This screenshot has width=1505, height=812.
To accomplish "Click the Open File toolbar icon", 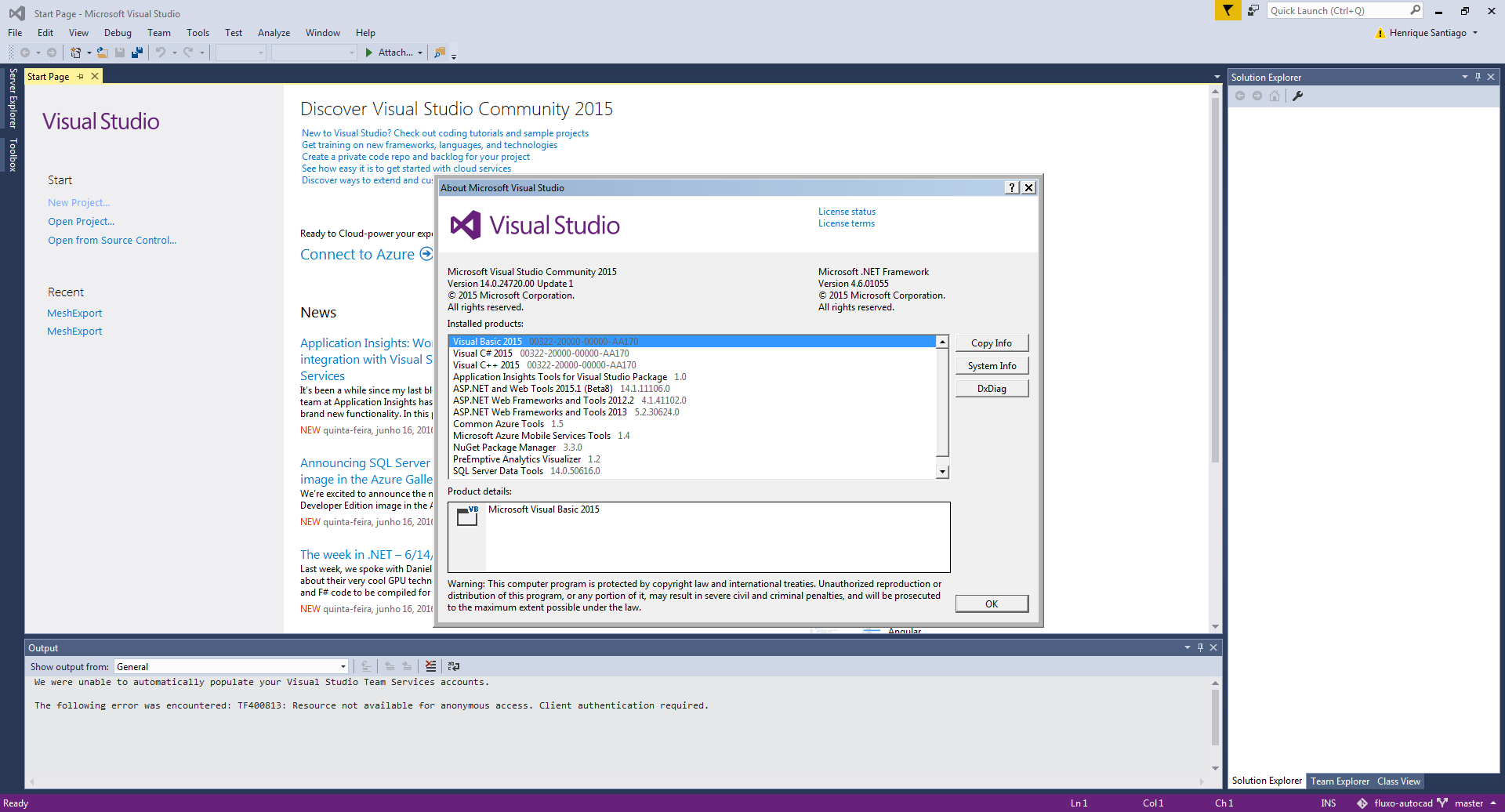I will tap(103, 53).
